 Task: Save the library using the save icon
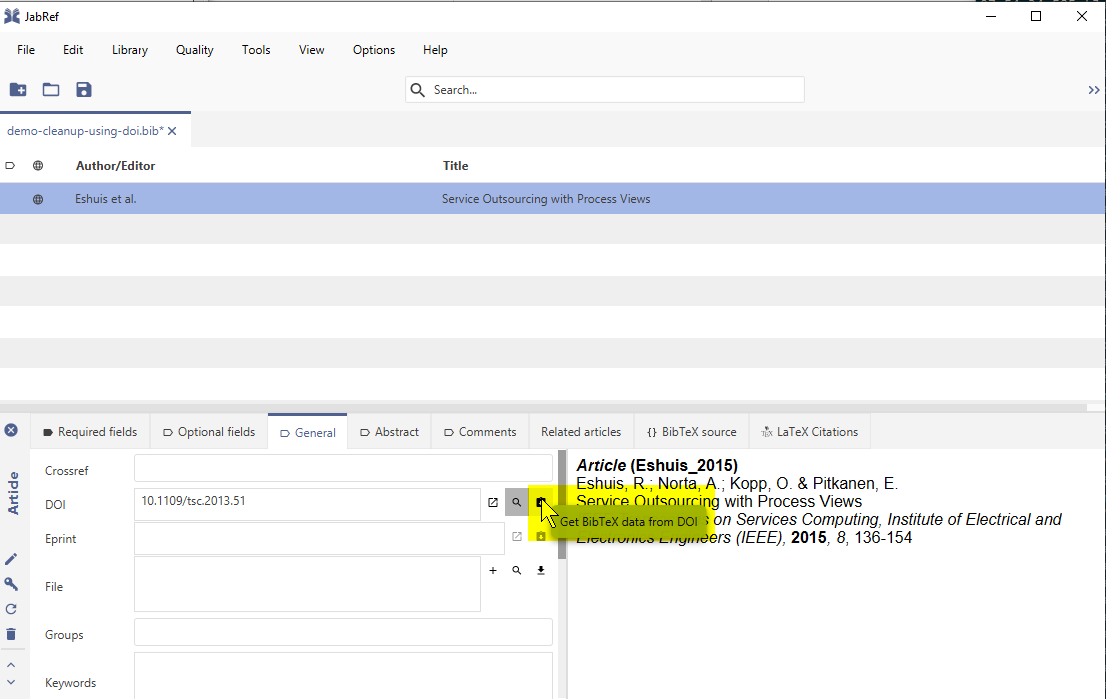83,89
